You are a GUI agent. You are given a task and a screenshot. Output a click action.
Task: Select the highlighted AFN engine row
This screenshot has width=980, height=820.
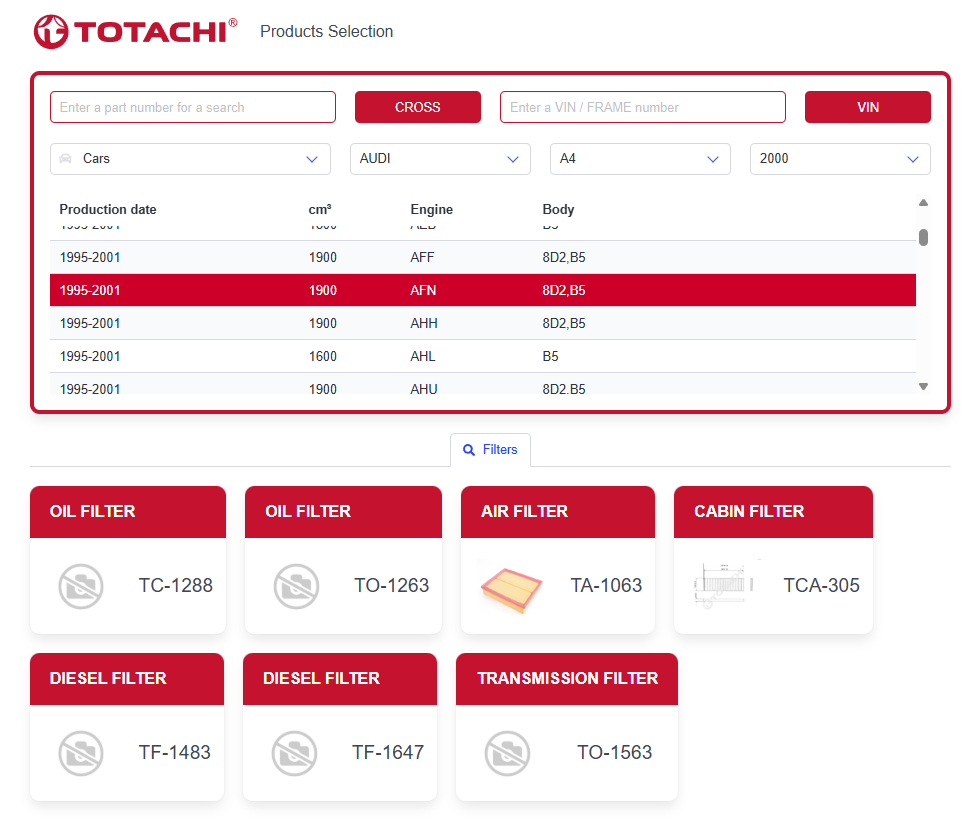(482, 290)
